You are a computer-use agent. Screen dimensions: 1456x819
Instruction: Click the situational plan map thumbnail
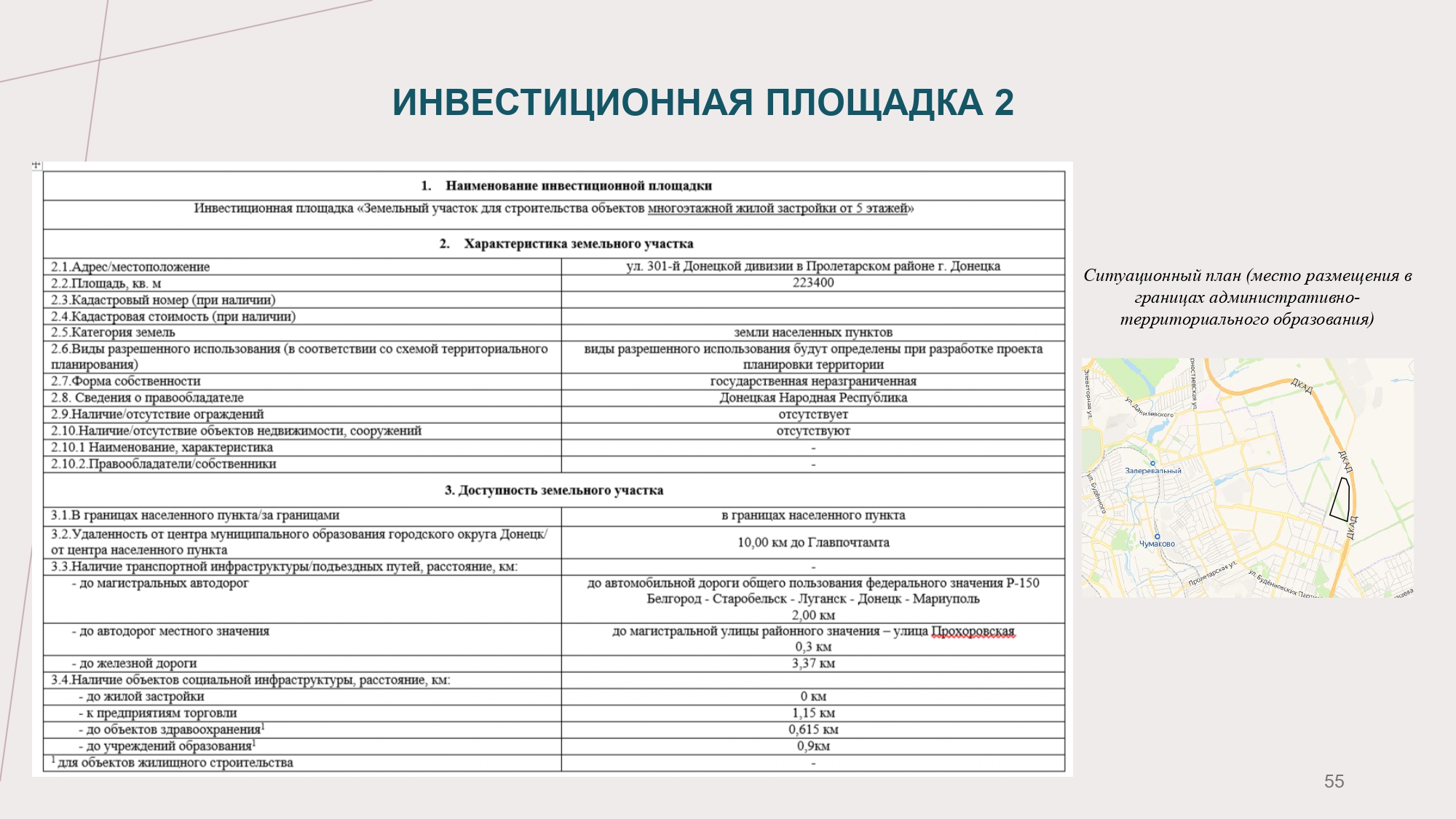1247,478
